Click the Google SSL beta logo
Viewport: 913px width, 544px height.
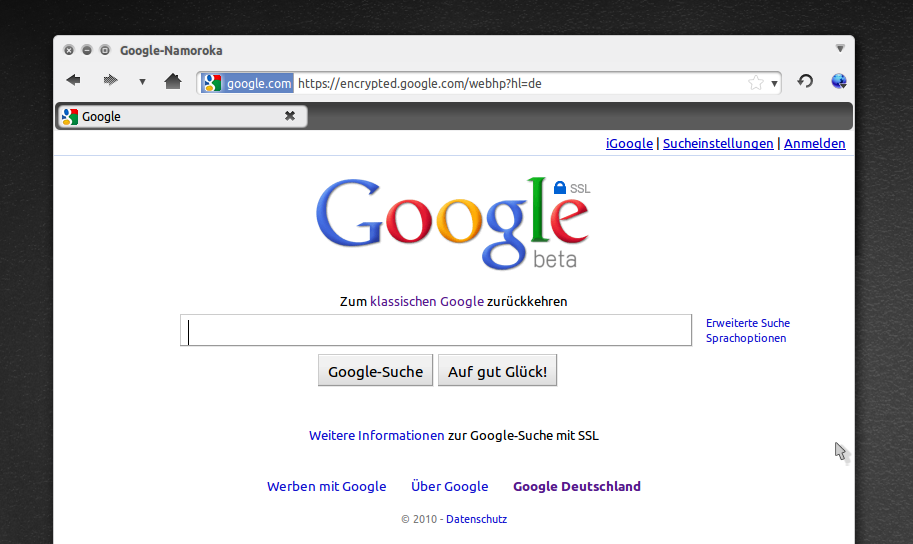[x=454, y=224]
